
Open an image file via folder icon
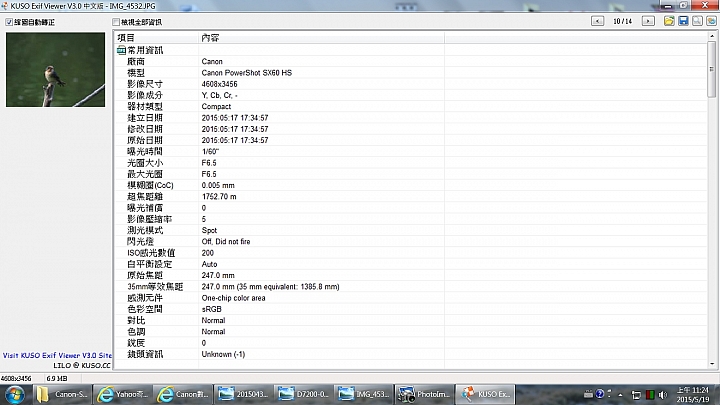pyautogui.click(x=669, y=21)
